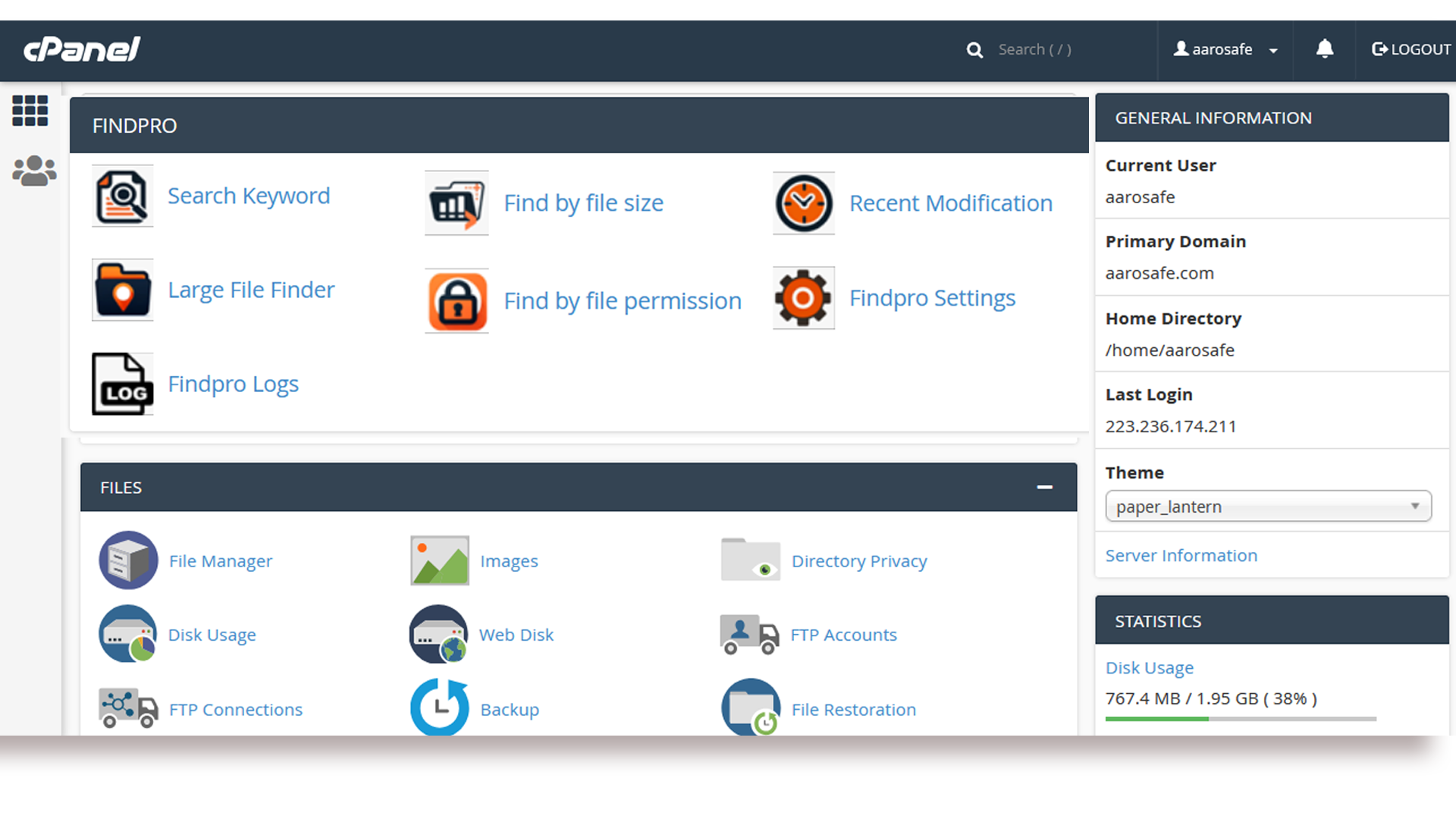
Task: Open the FTP Accounts link
Action: pos(844,635)
